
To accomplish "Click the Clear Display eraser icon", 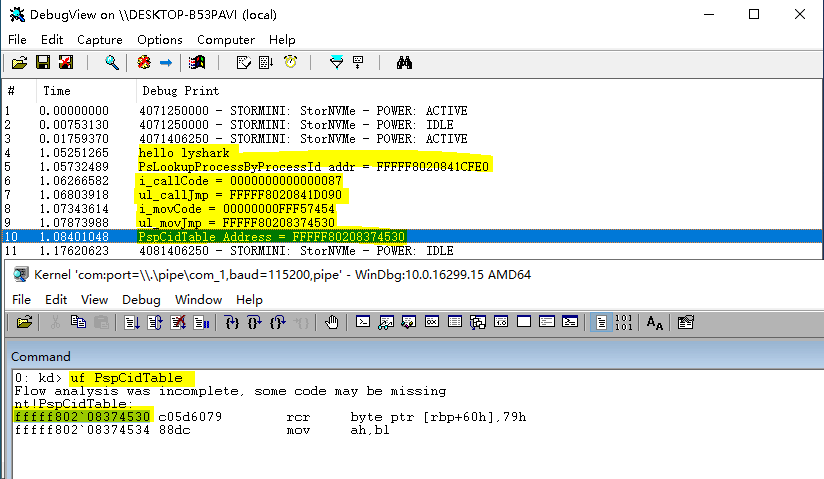I will pos(243,63).
